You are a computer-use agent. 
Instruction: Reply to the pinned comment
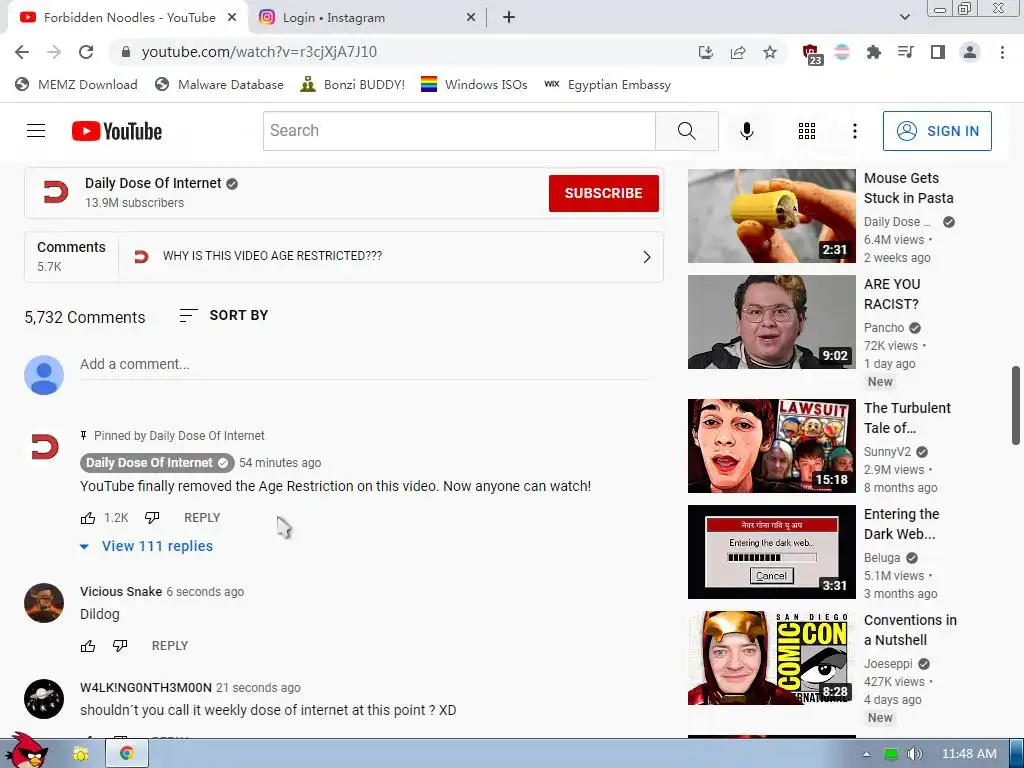tap(202, 518)
